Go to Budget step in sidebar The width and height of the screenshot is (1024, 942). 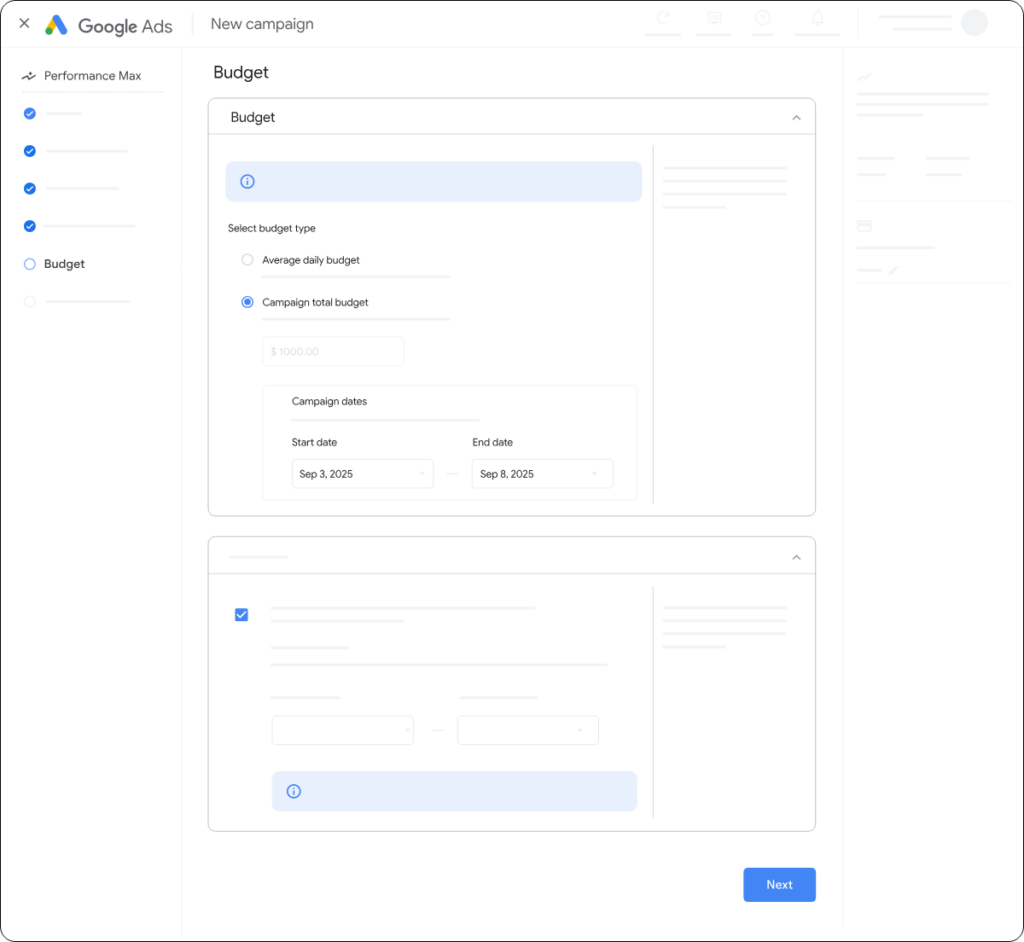click(64, 264)
